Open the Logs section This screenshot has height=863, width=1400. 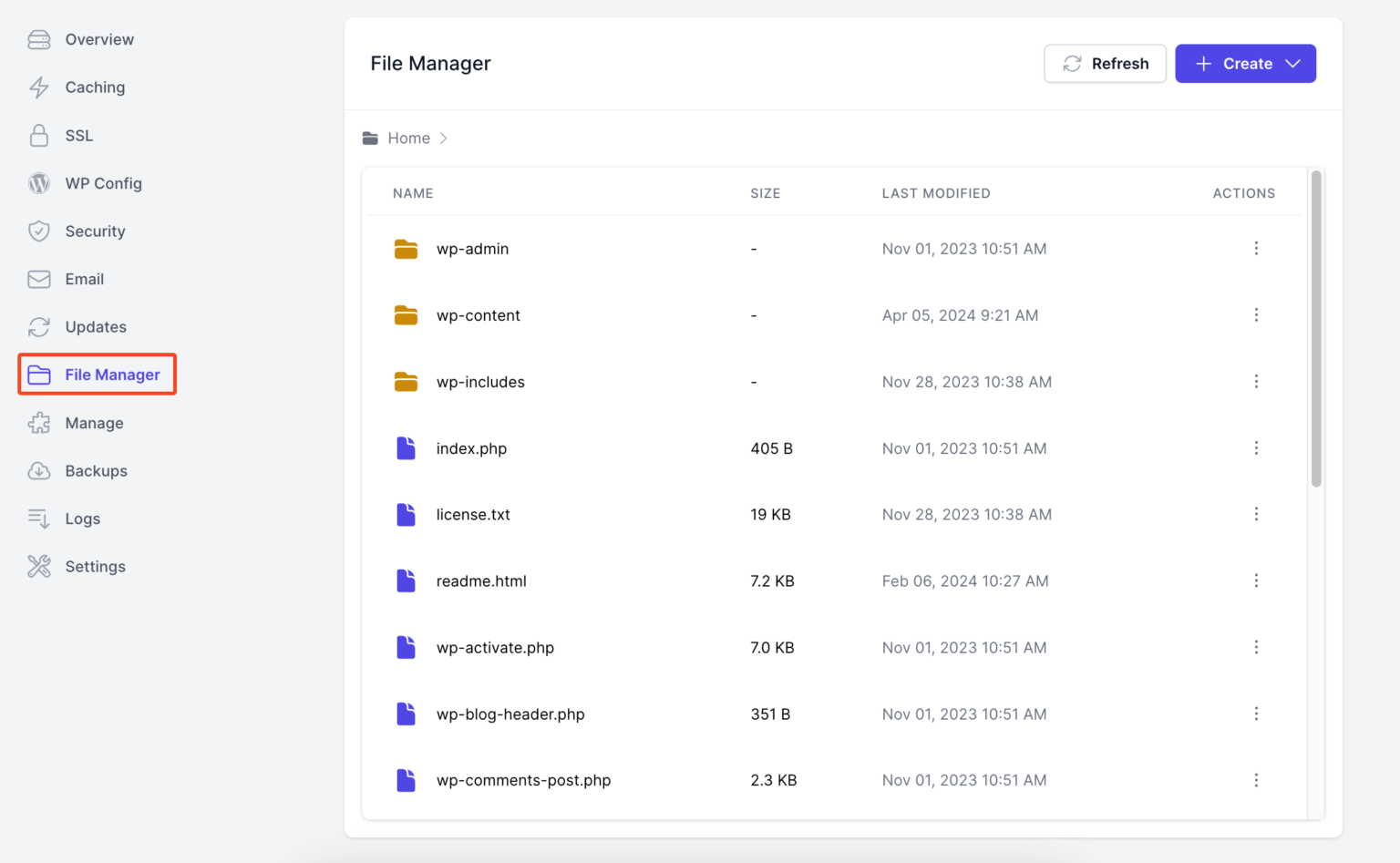(x=82, y=518)
